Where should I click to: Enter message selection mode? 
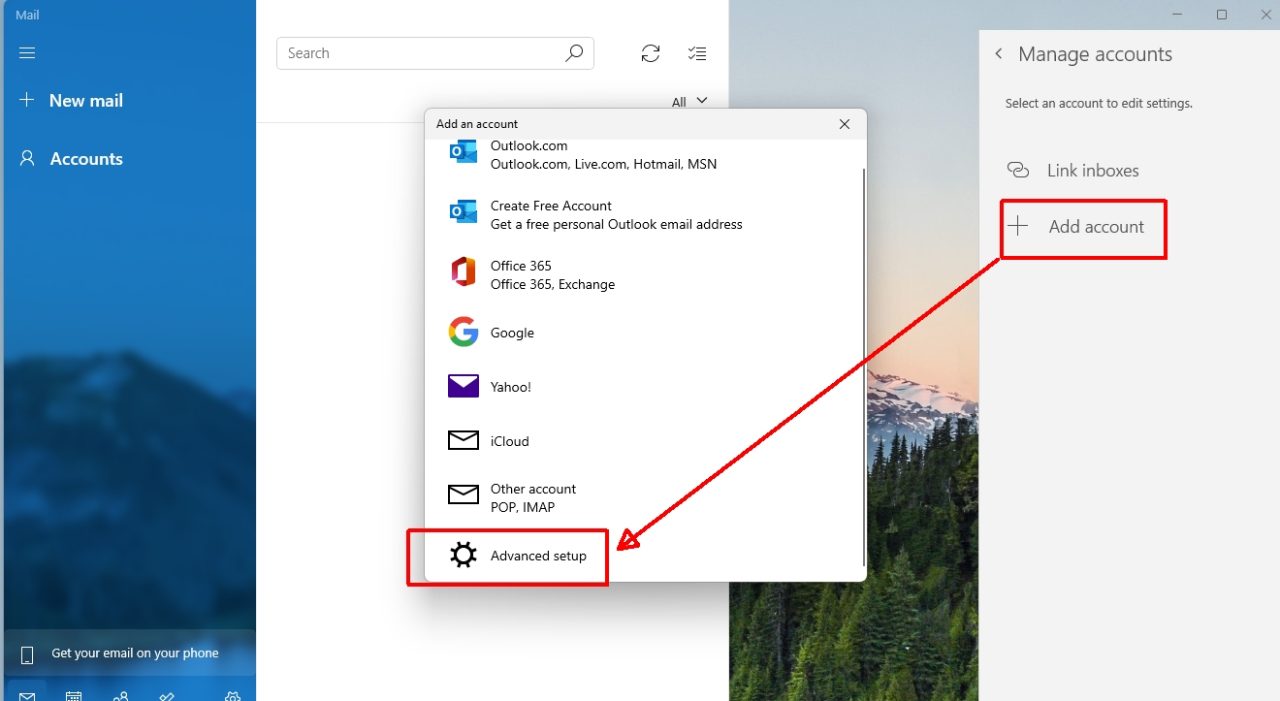tap(697, 53)
